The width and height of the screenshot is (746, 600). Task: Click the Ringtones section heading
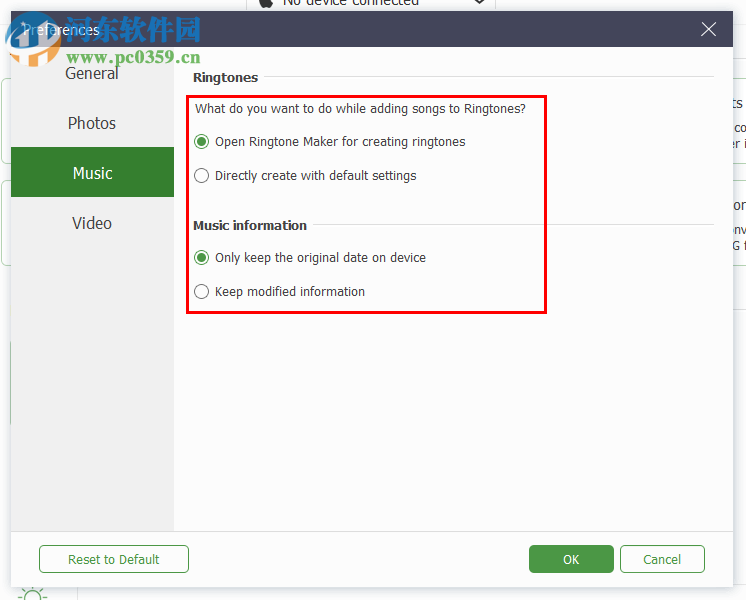[226, 78]
